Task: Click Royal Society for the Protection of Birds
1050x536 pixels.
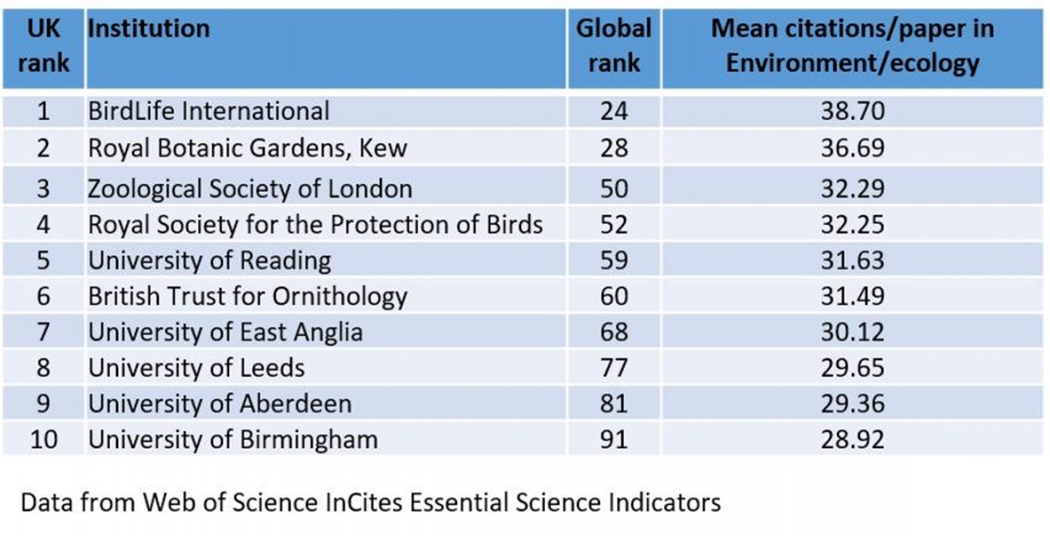Action: 315,224
